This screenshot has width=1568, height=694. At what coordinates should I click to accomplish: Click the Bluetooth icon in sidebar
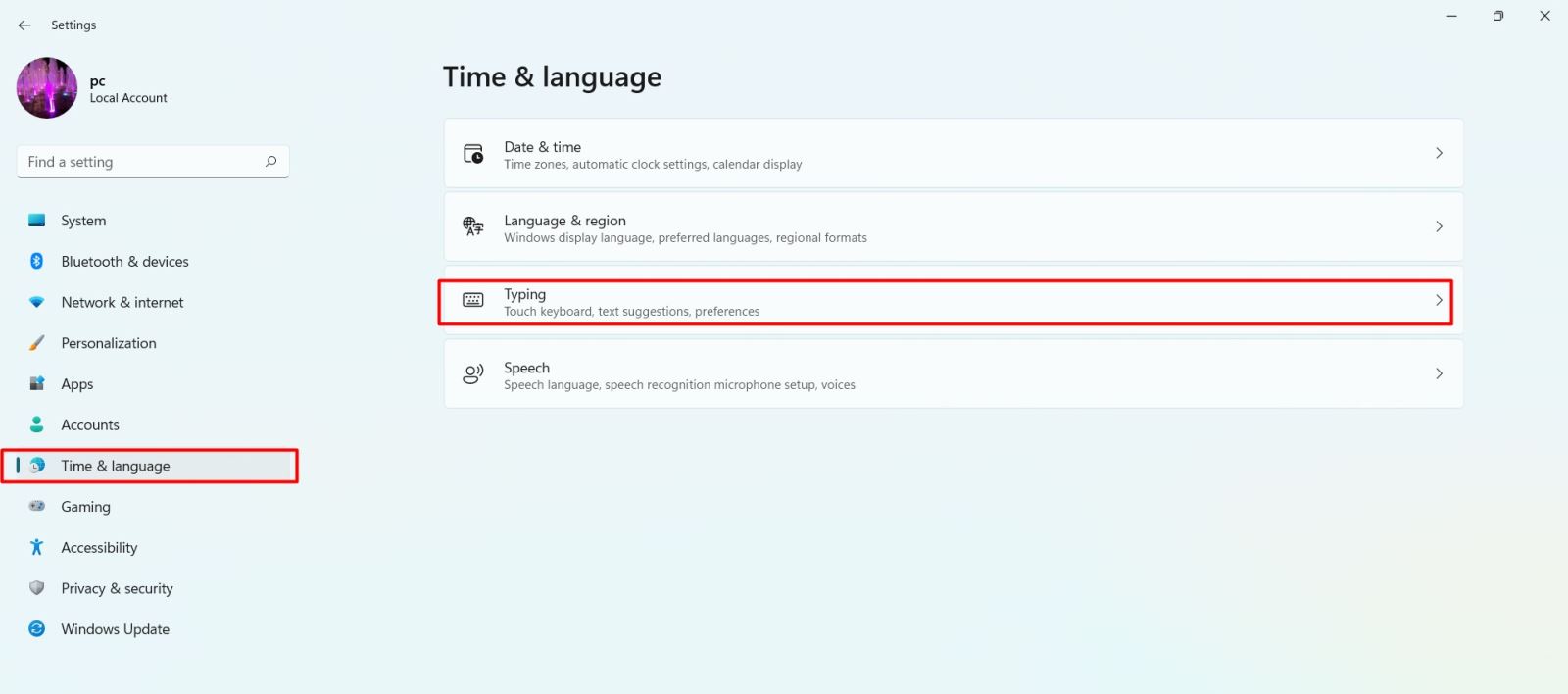[x=37, y=261]
